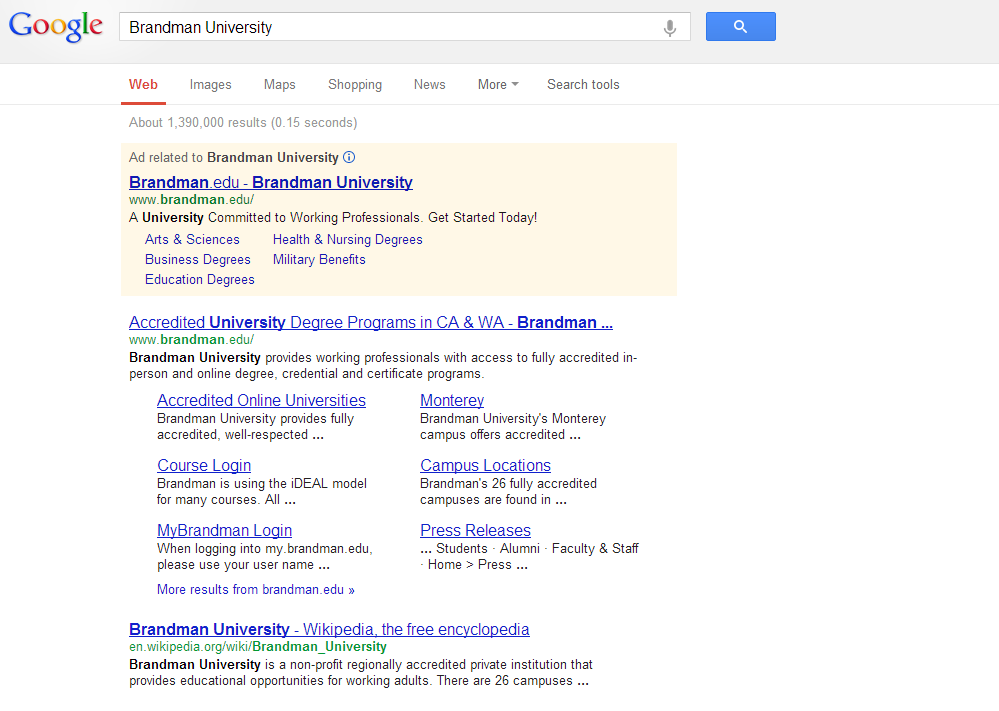
Task: Click the ad's www.brandman.edu/ green URL
Action: click(x=191, y=199)
